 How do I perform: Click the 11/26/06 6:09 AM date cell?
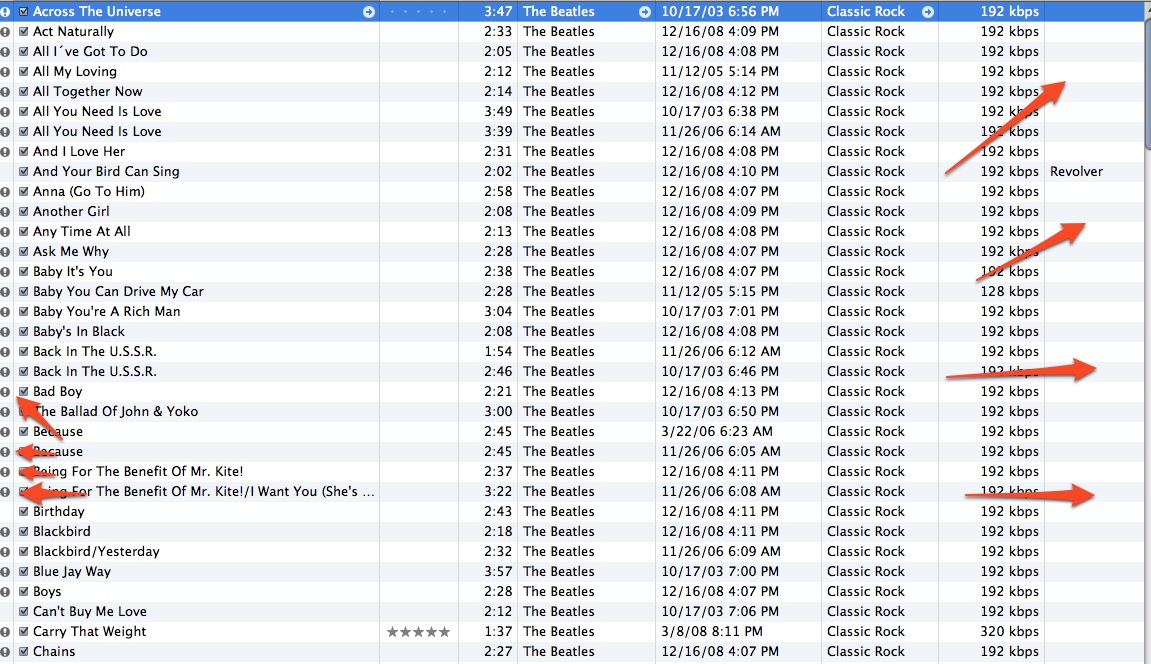coord(721,552)
